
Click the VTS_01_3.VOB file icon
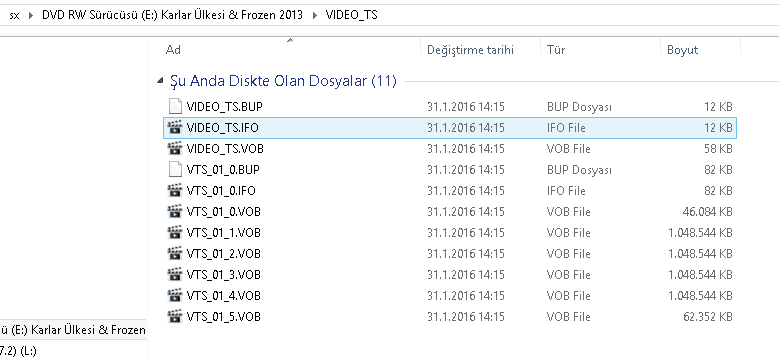click(175, 275)
